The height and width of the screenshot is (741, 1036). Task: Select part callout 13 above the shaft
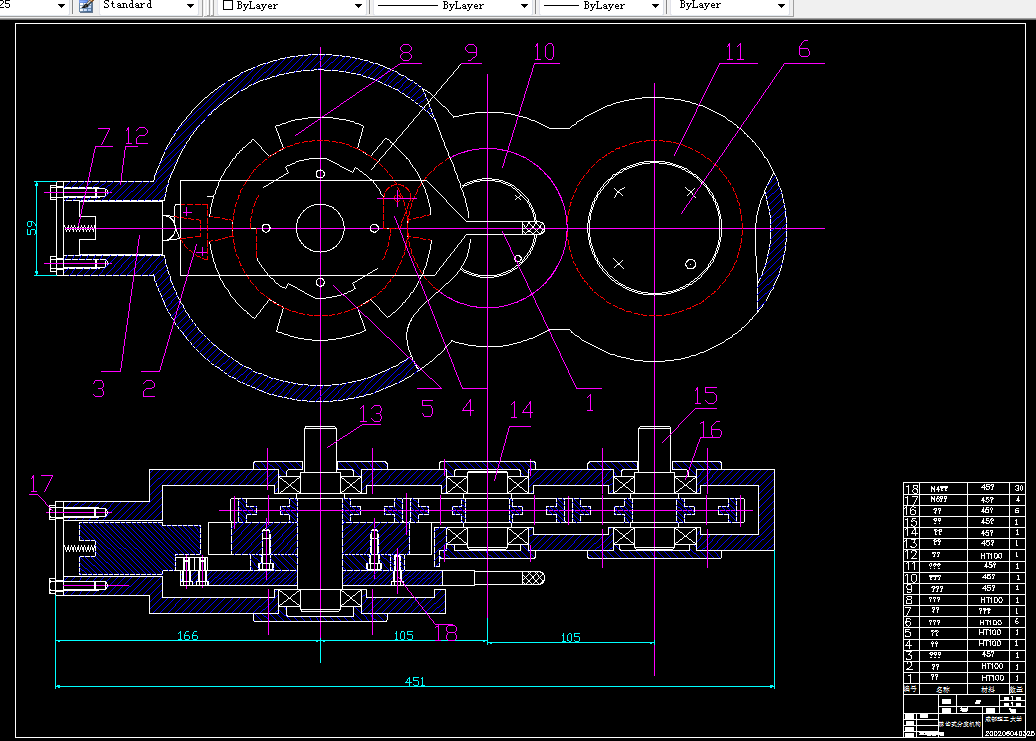pos(370,412)
